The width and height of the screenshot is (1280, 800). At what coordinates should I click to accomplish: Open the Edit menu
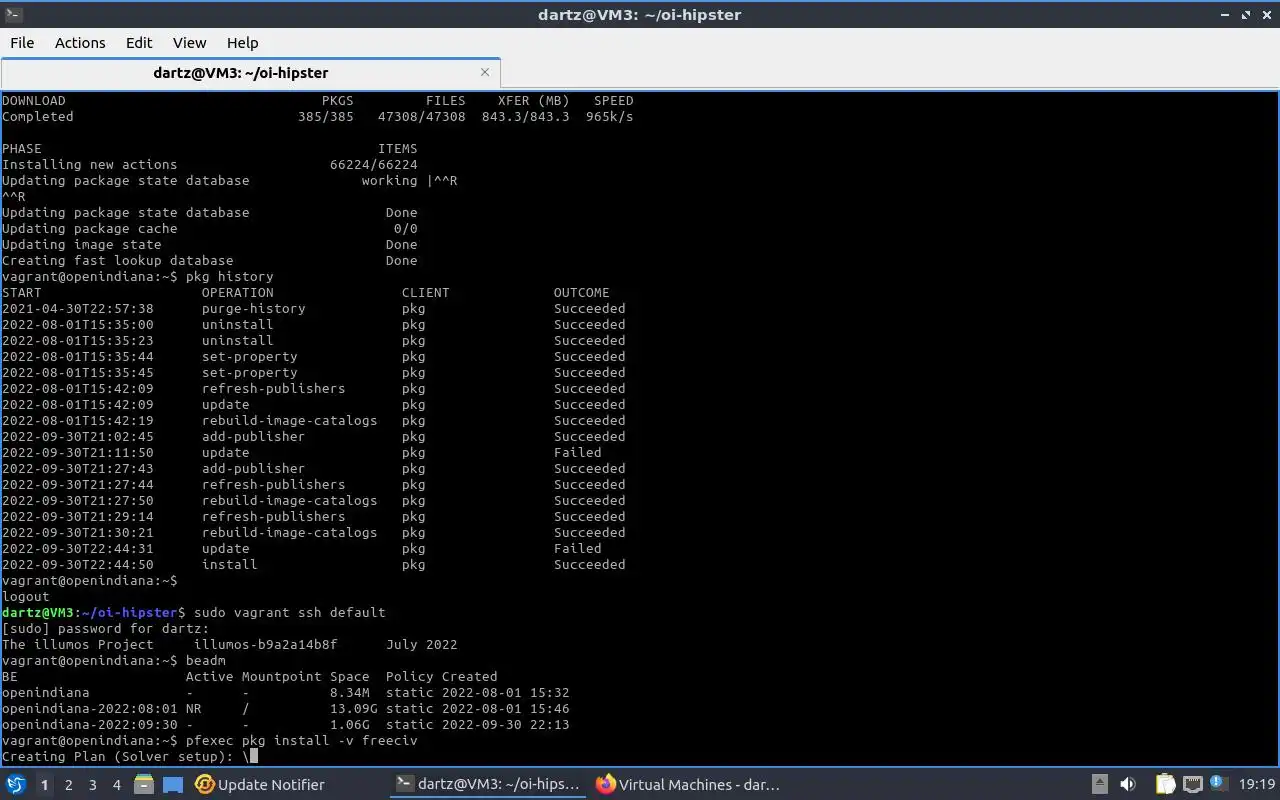tap(139, 43)
